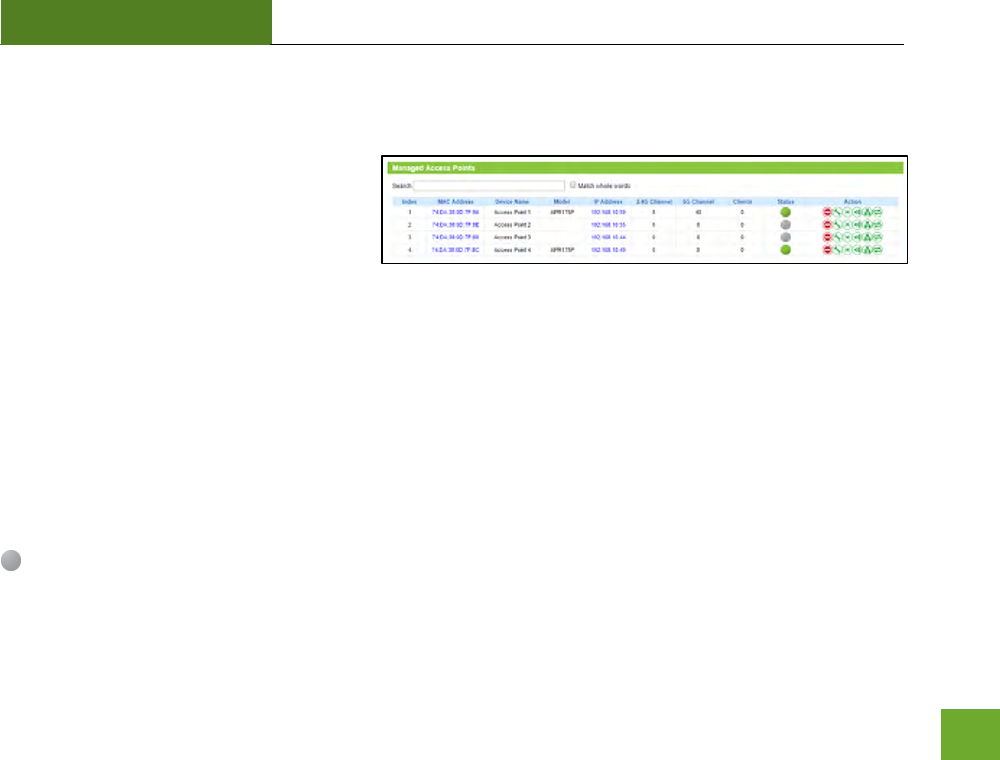This screenshot has height=760, width=1000.
Task: Click the Index column header
Action: coord(409,201)
